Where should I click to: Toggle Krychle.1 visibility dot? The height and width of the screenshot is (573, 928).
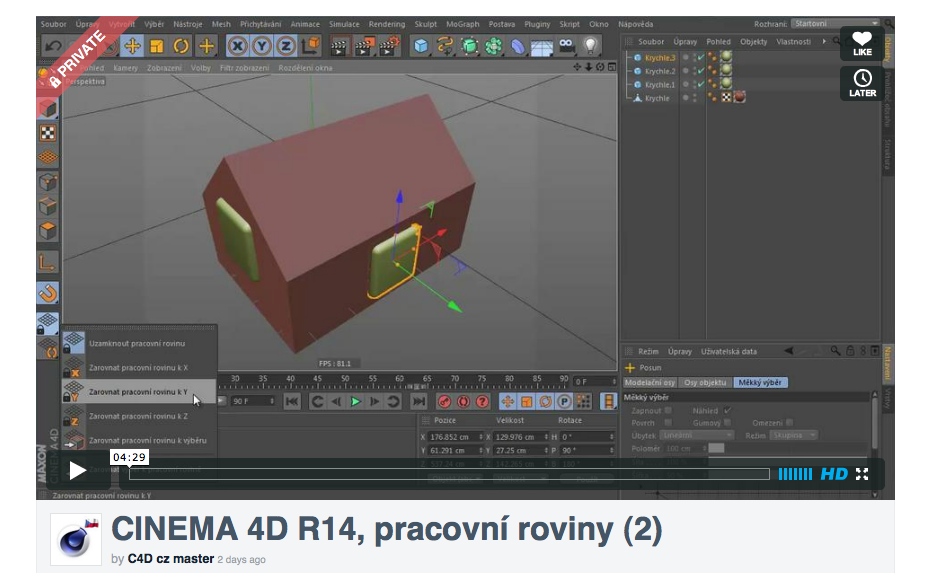click(685, 84)
